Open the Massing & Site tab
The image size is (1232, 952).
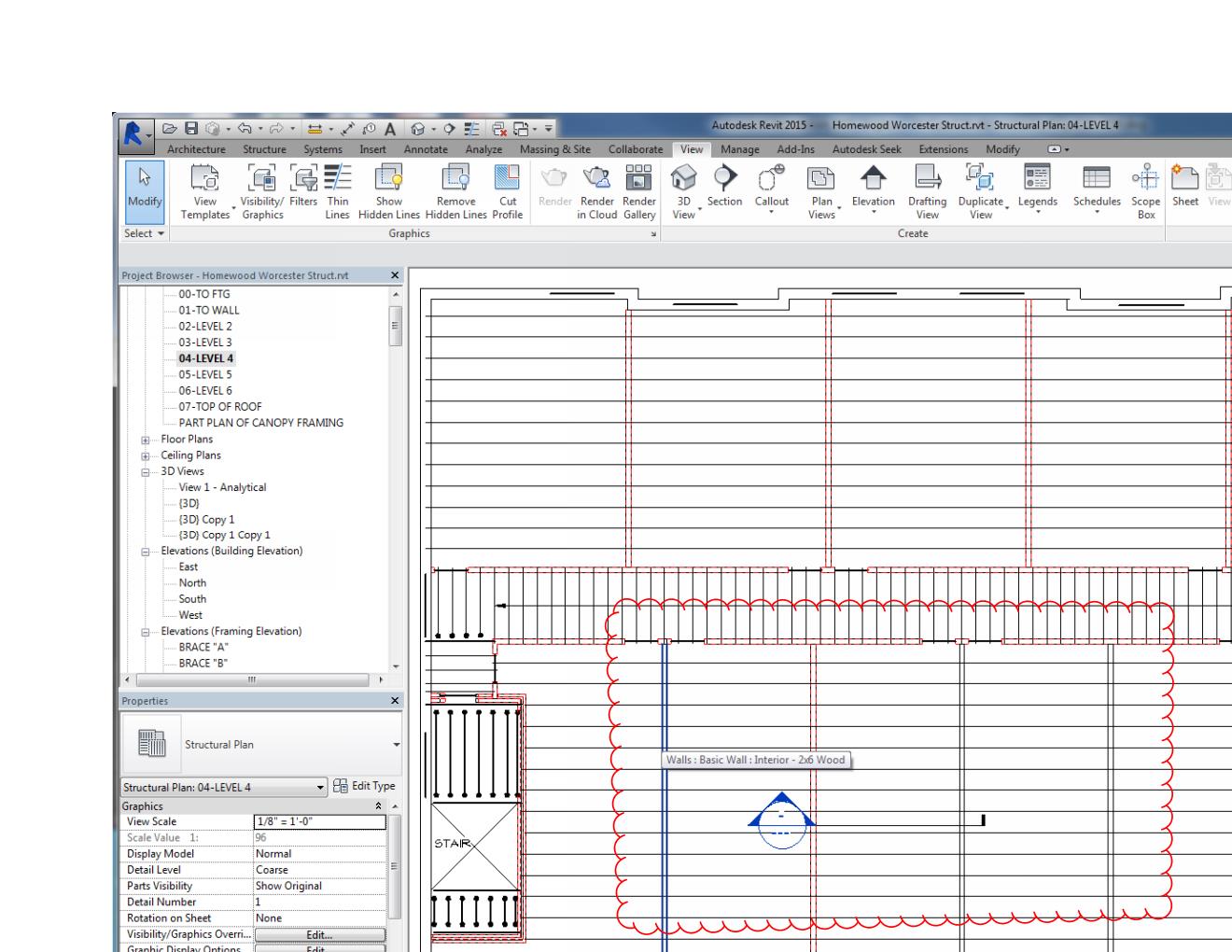[x=558, y=148]
